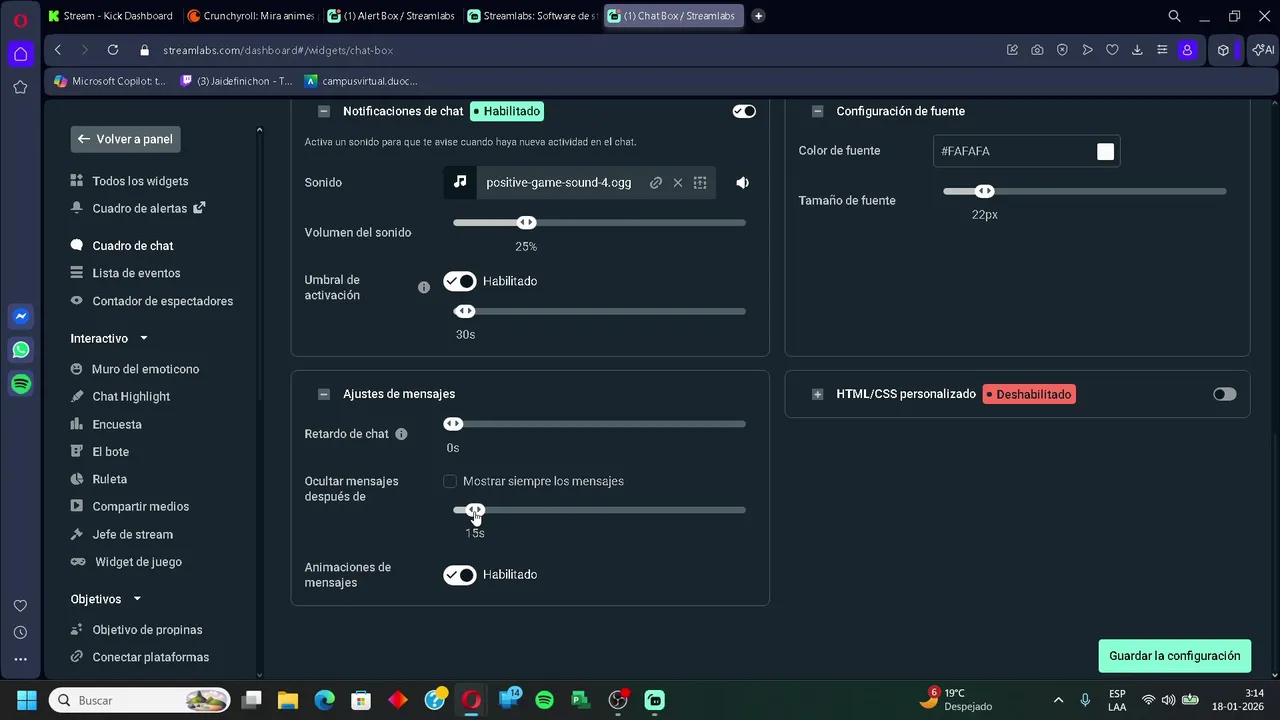
Task: Show info about Umbral de activación
Action: [424, 287]
